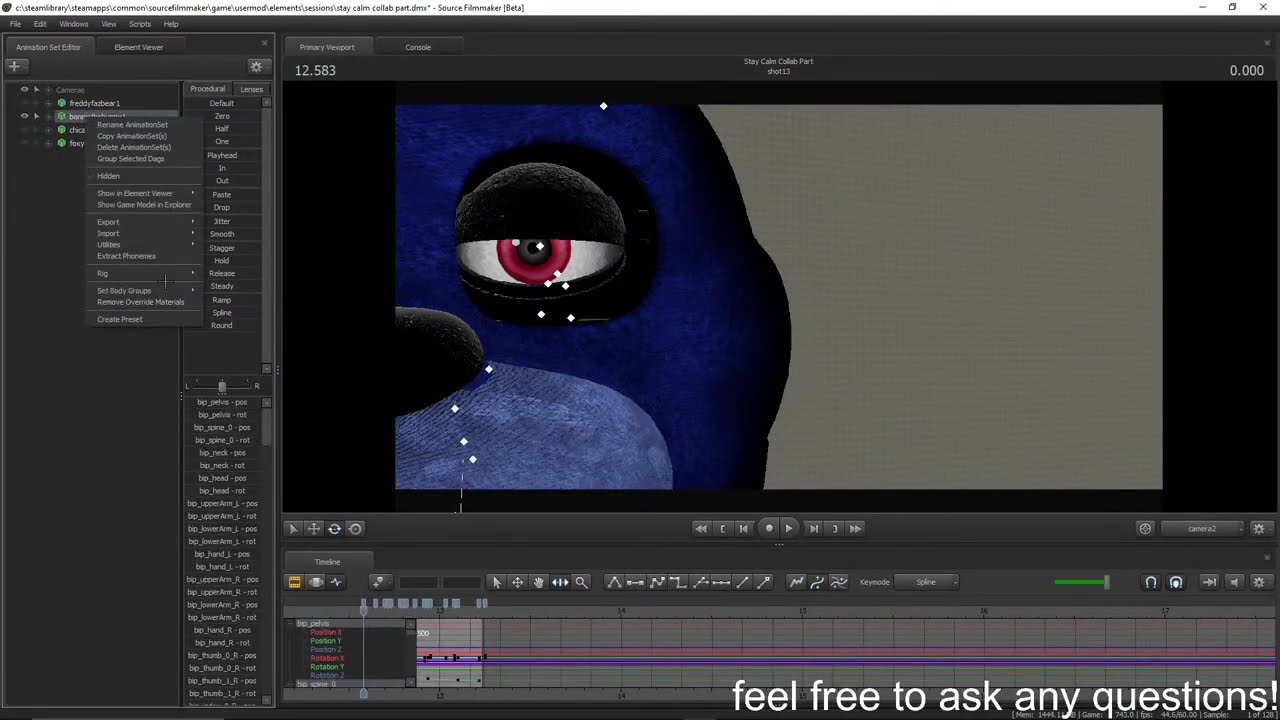The height and width of the screenshot is (720, 1280).
Task: Toggle selectable arrow for Cameras group
Action: click(36, 89)
